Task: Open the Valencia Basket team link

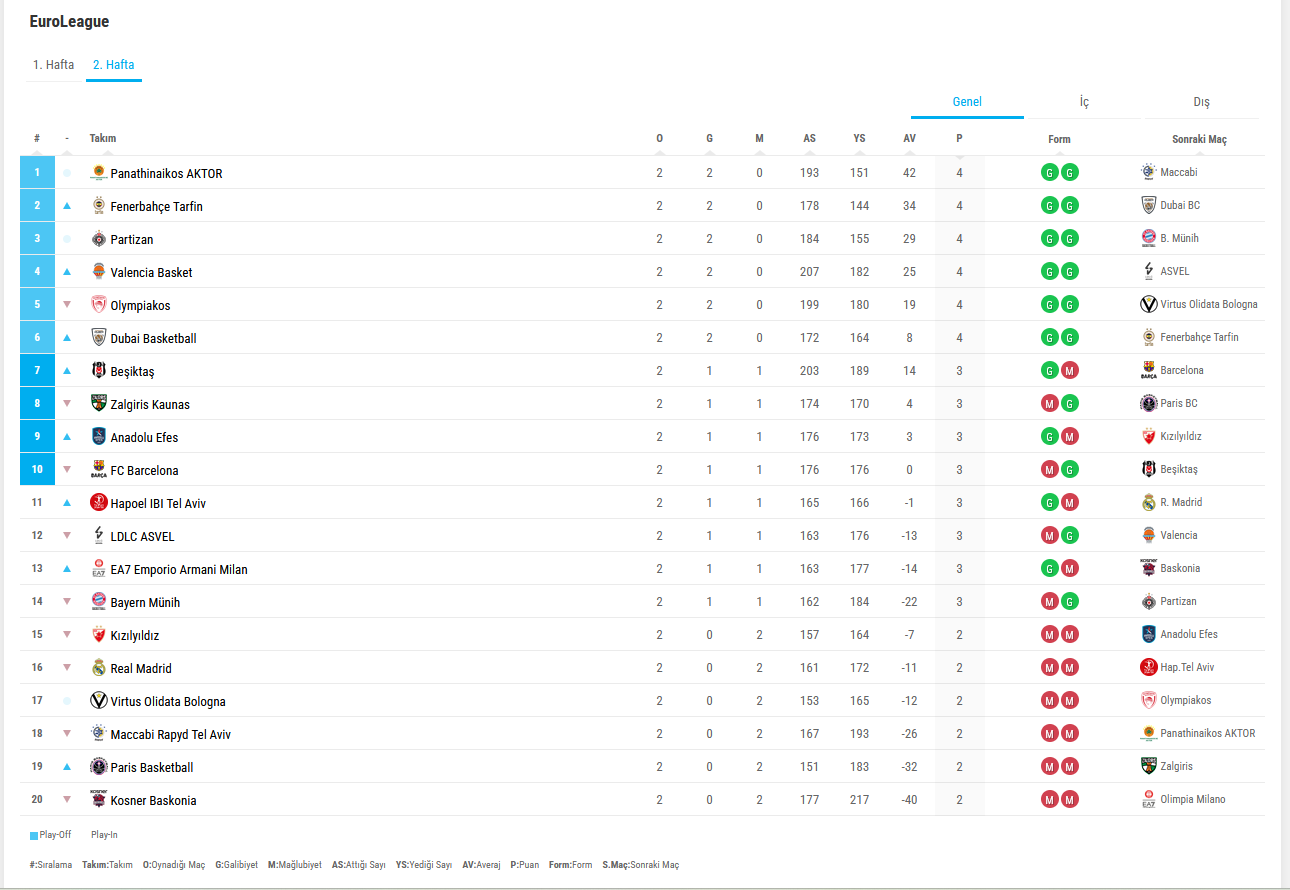Action: pos(151,272)
